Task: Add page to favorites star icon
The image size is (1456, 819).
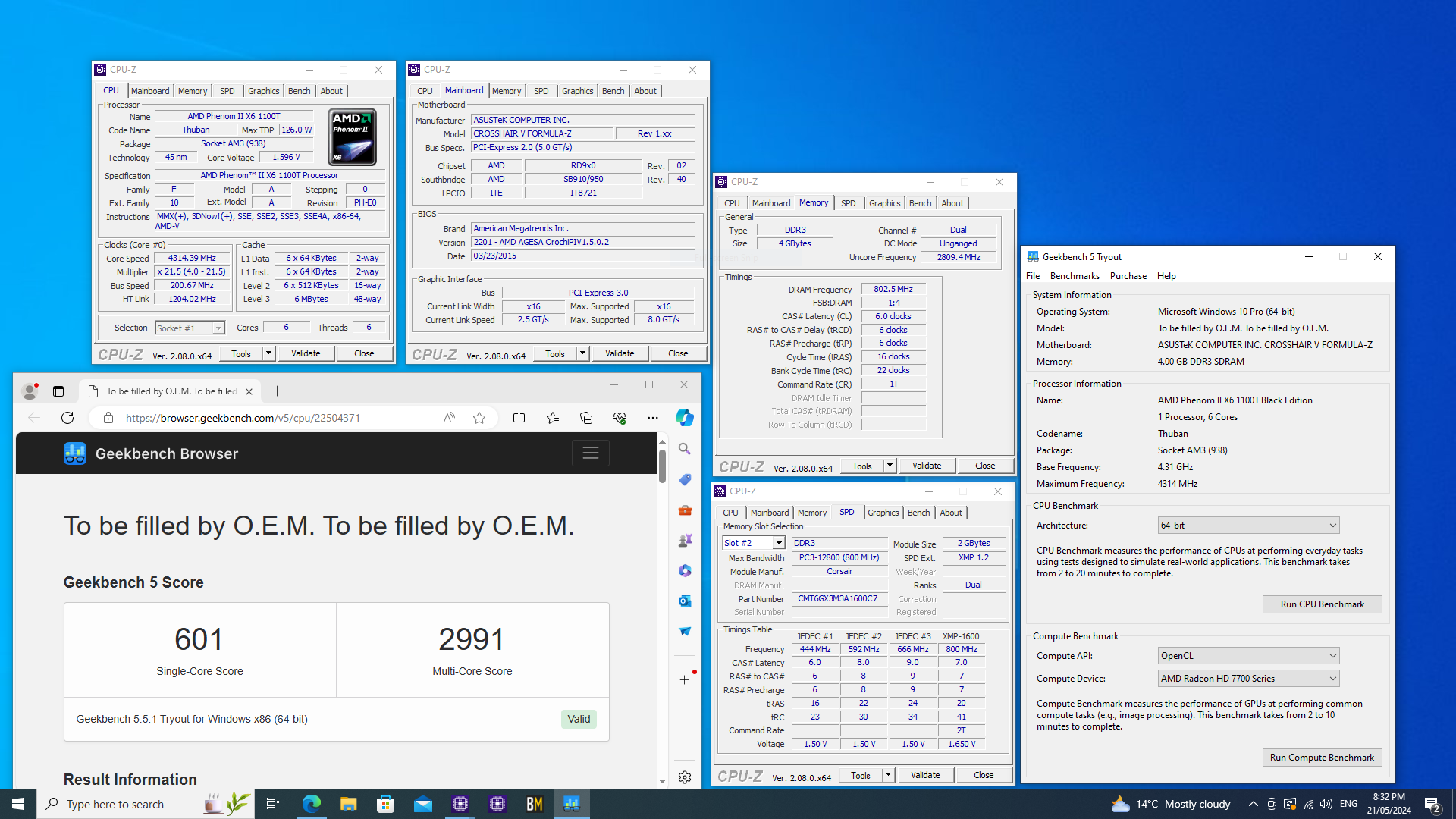Action: 479,418
